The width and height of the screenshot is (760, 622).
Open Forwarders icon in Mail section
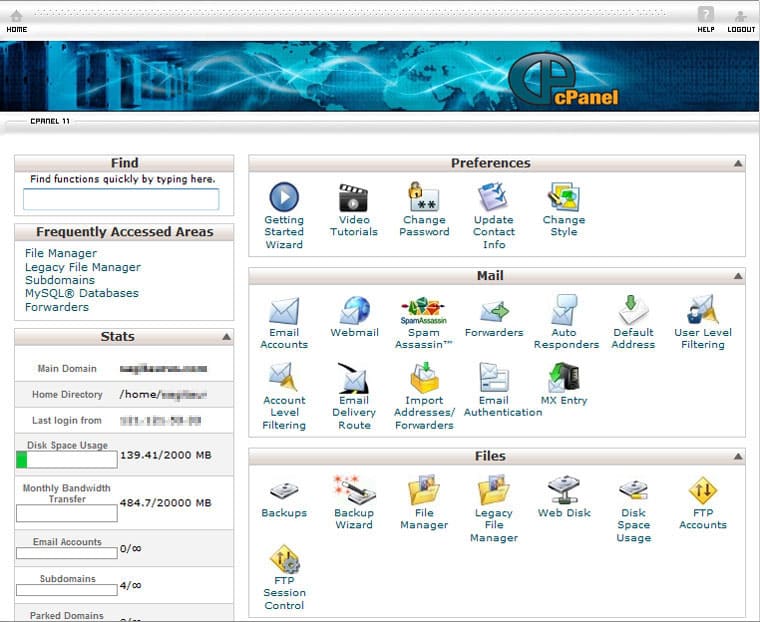(494, 312)
